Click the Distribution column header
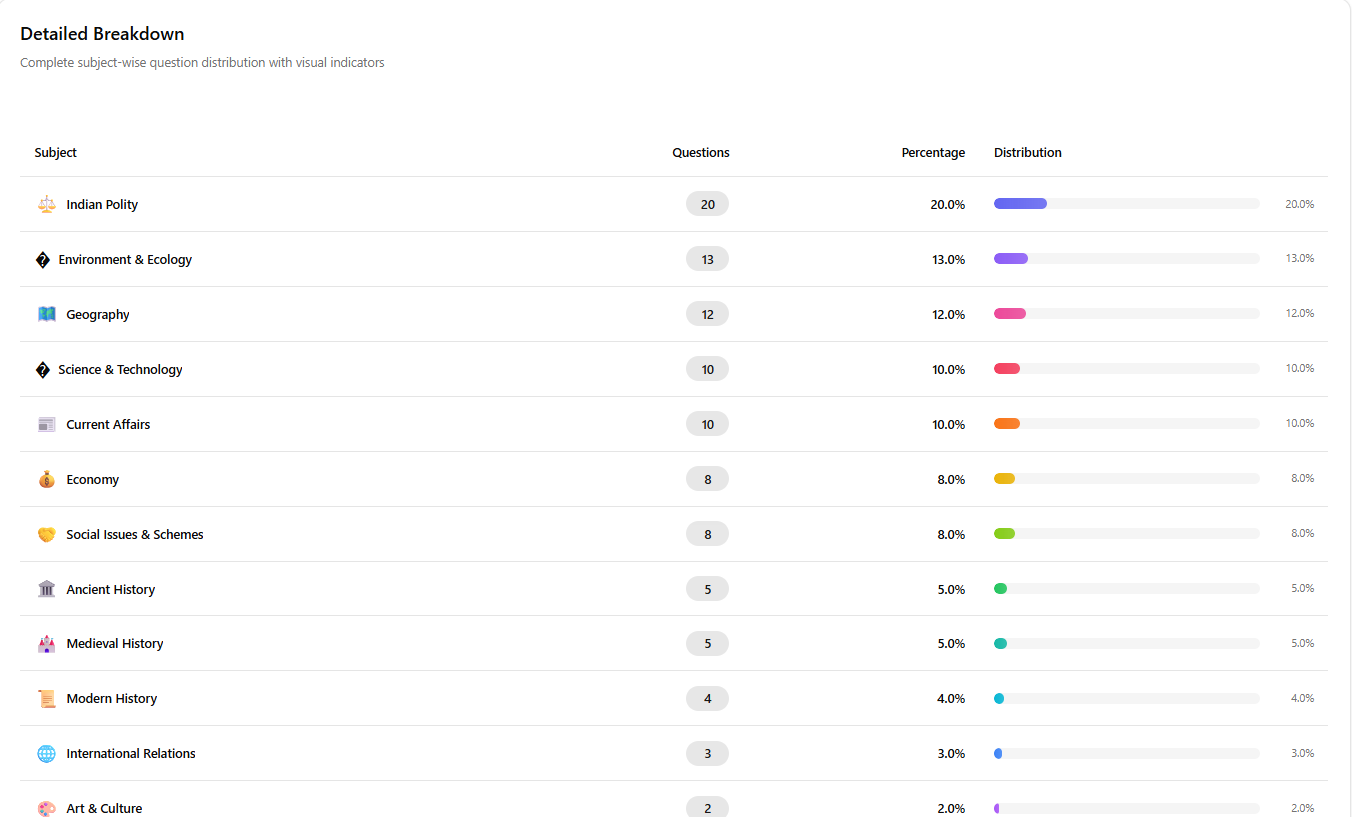The image size is (1352, 817). tap(1027, 153)
